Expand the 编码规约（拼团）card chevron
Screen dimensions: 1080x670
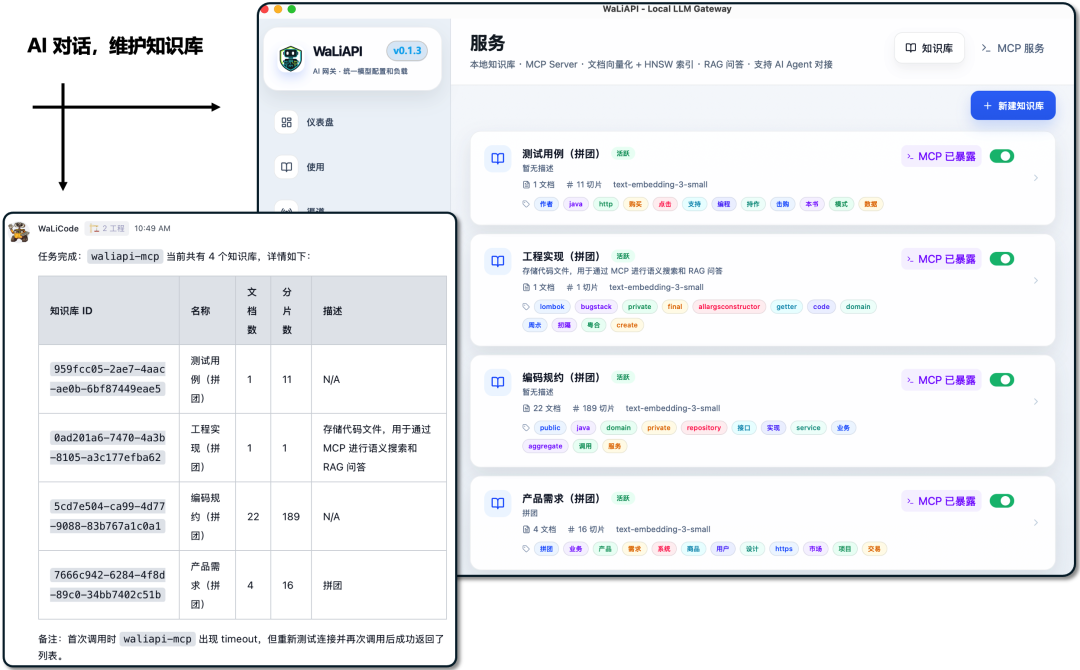pos(1035,401)
